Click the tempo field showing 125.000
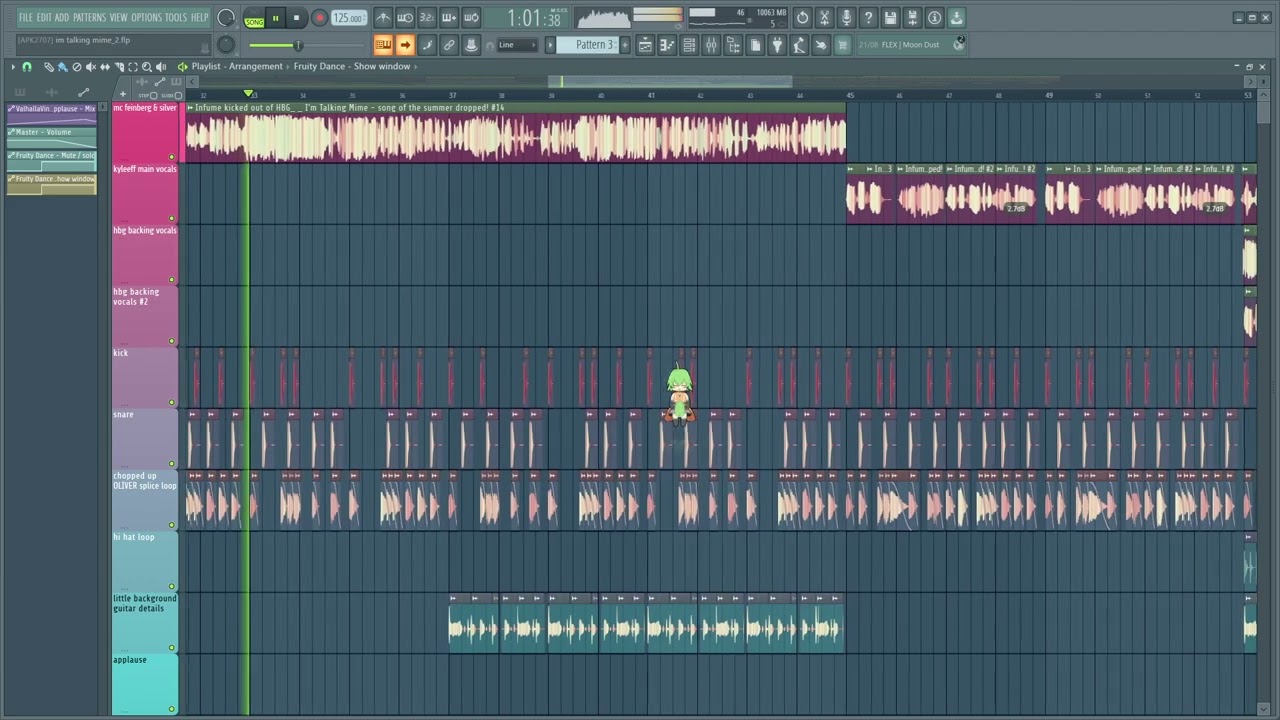 (349, 18)
